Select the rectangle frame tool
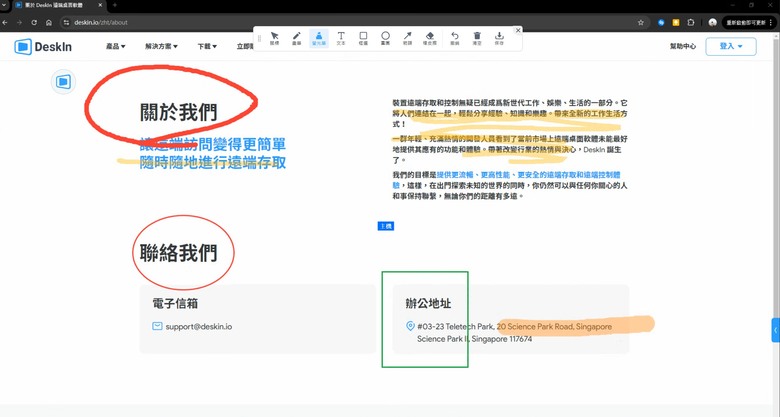The image size is (780, 417). point(363,38)
